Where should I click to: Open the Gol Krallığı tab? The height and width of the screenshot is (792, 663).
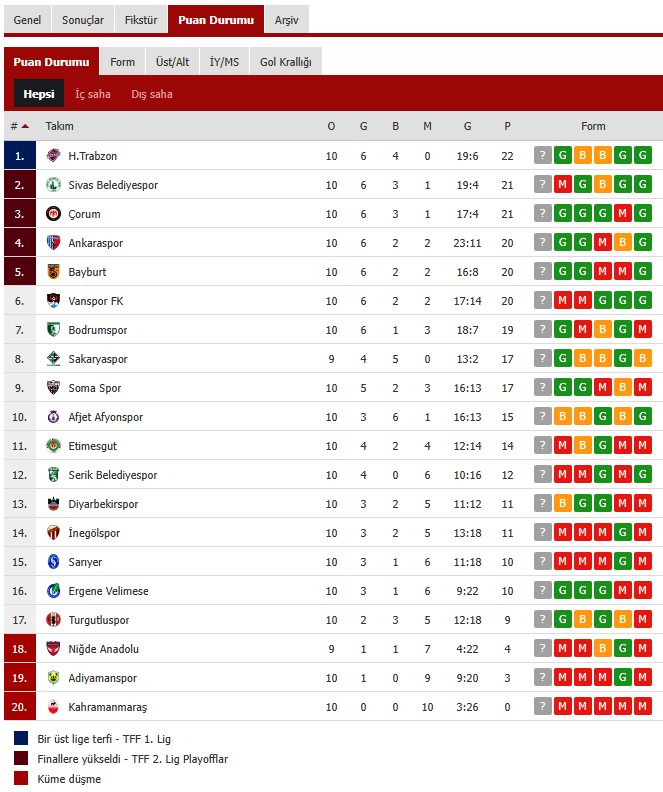click(285, 62)
